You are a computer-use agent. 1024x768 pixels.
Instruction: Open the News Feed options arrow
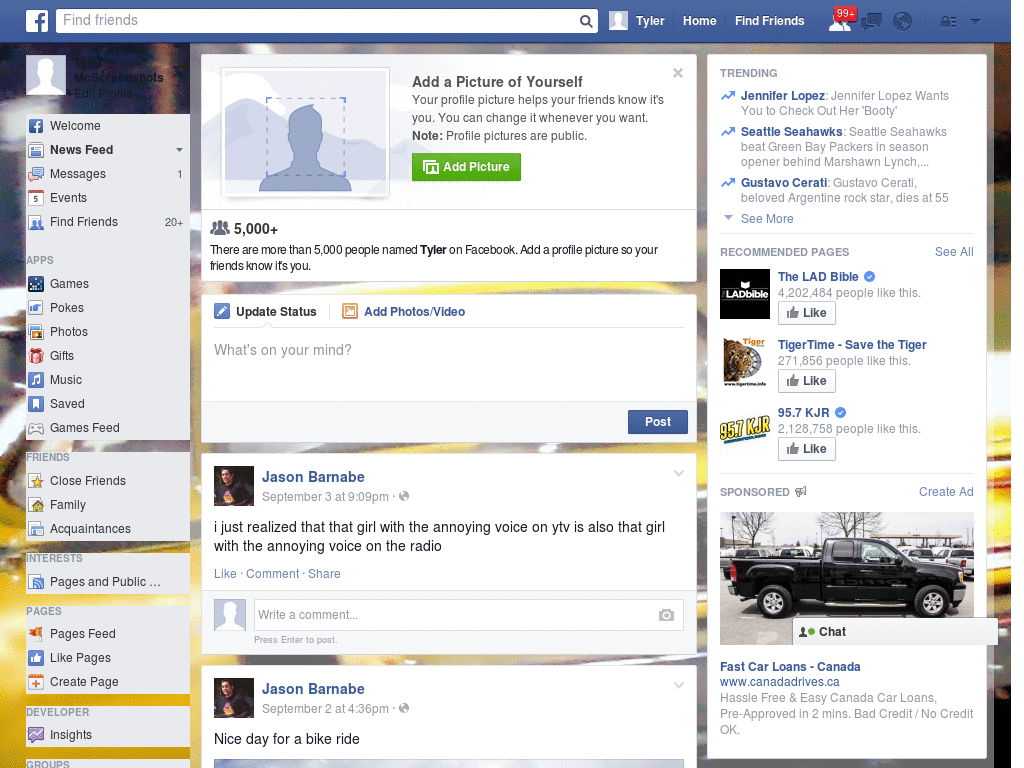179,150
